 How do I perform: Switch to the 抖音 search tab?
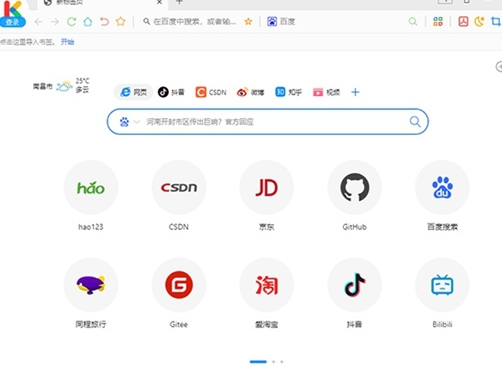[171, 92]
